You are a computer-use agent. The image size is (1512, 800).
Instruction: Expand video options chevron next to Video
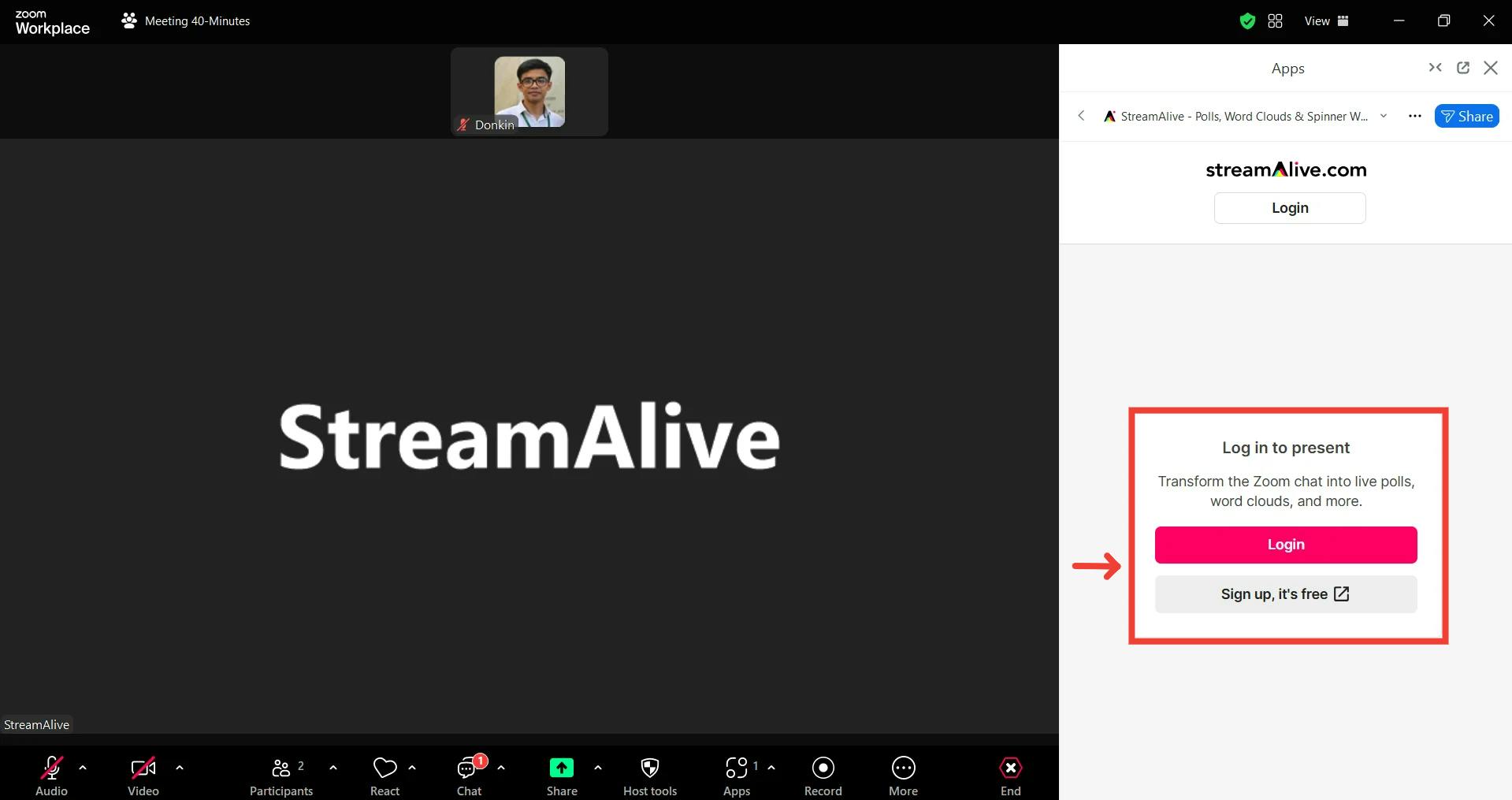(180, 767)
